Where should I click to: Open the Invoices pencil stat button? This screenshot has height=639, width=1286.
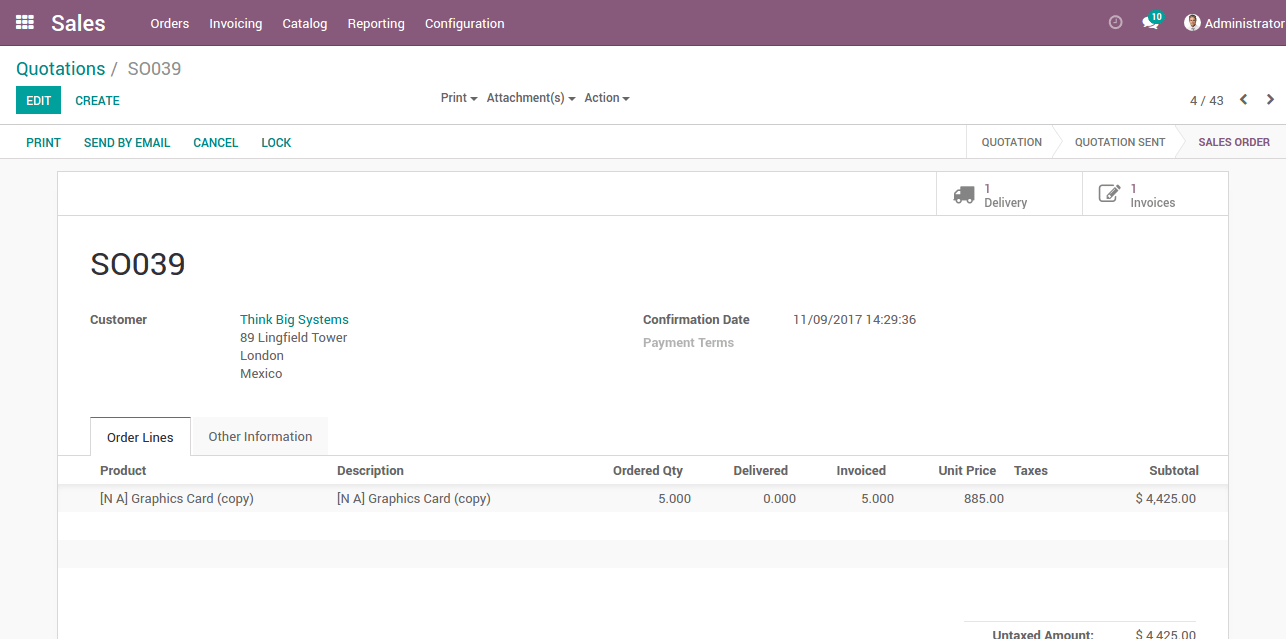pos(1154,195)
